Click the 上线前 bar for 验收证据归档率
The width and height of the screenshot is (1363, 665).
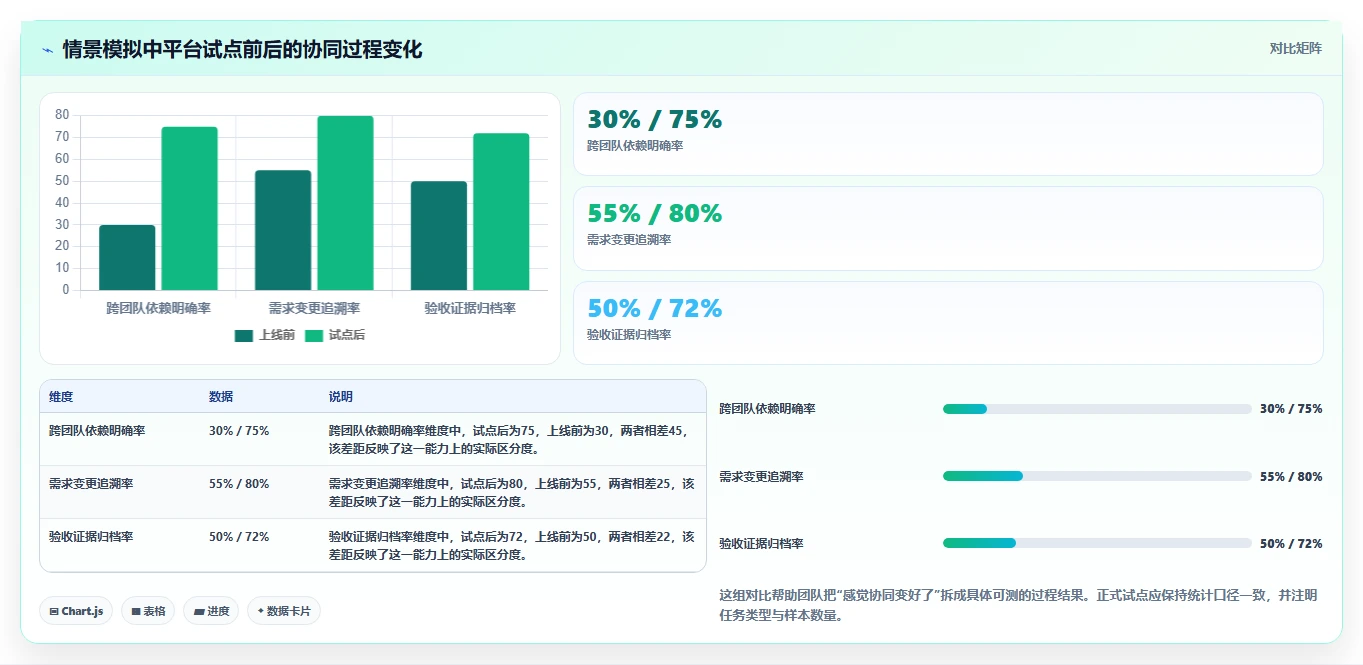click(439, 236)
